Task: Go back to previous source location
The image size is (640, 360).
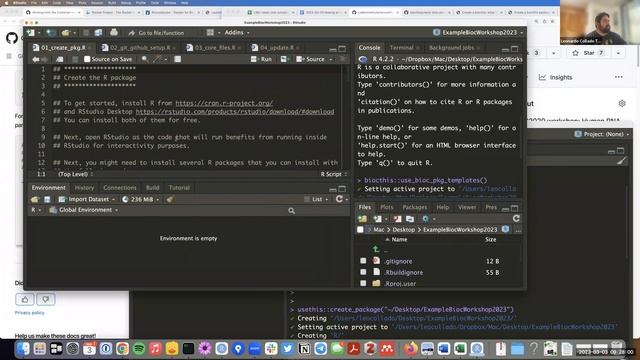Action: click(36, 59)
